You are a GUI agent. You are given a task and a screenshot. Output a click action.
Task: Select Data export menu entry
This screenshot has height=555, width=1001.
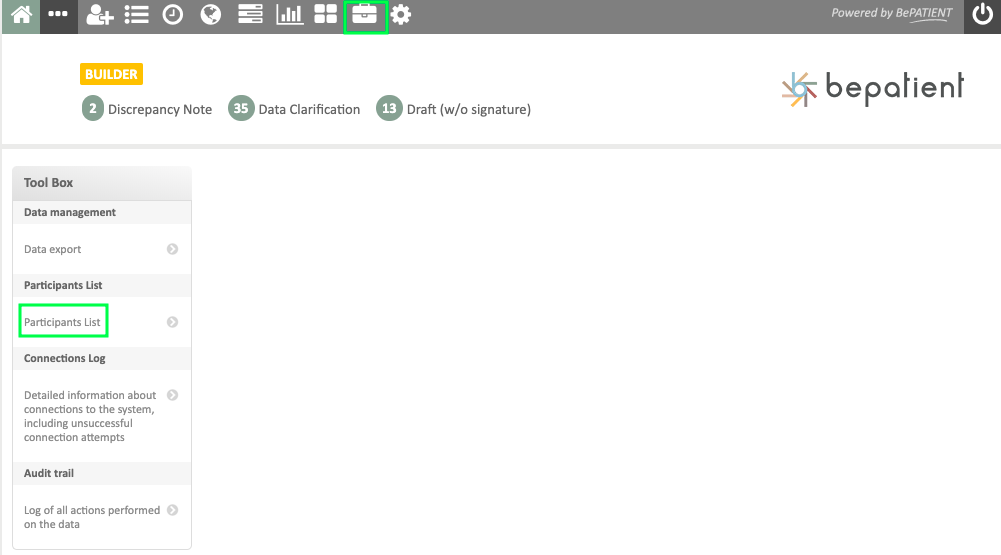point(53,249)
